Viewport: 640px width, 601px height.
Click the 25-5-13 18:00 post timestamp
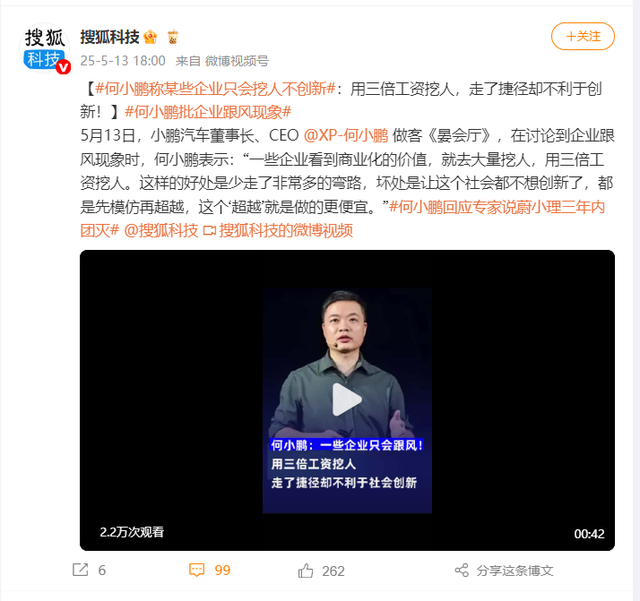point(122,61)
